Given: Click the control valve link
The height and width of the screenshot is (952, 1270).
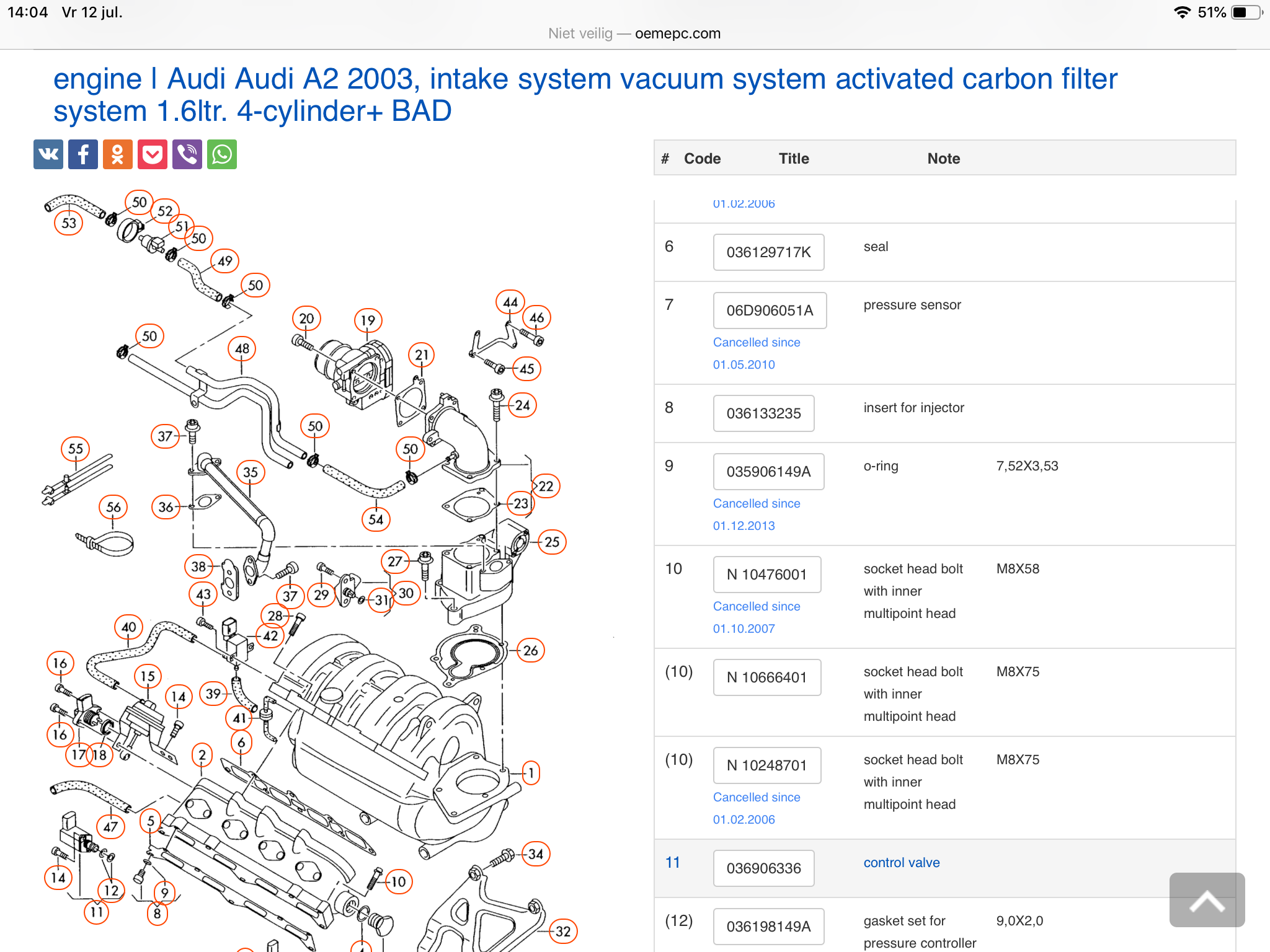Looking at the screenshot, I should coord(902,863).
